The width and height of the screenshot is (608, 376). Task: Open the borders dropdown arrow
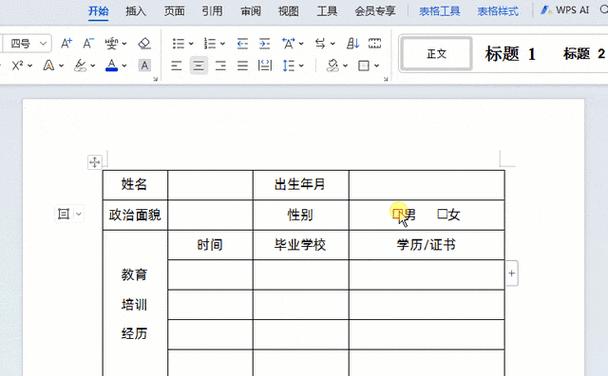pyautogui.click(x=377, y=66)
